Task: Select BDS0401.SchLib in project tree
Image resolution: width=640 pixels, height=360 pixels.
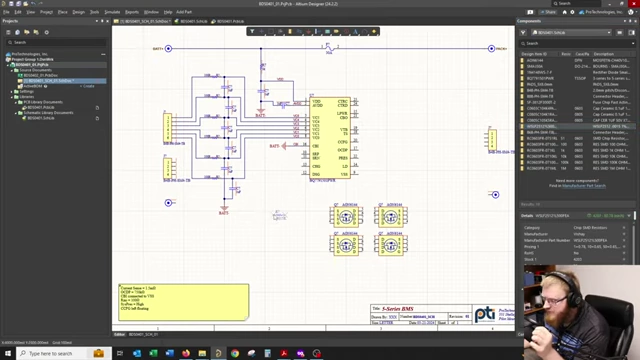Action: pyautogui.click(x=38, y=118)
